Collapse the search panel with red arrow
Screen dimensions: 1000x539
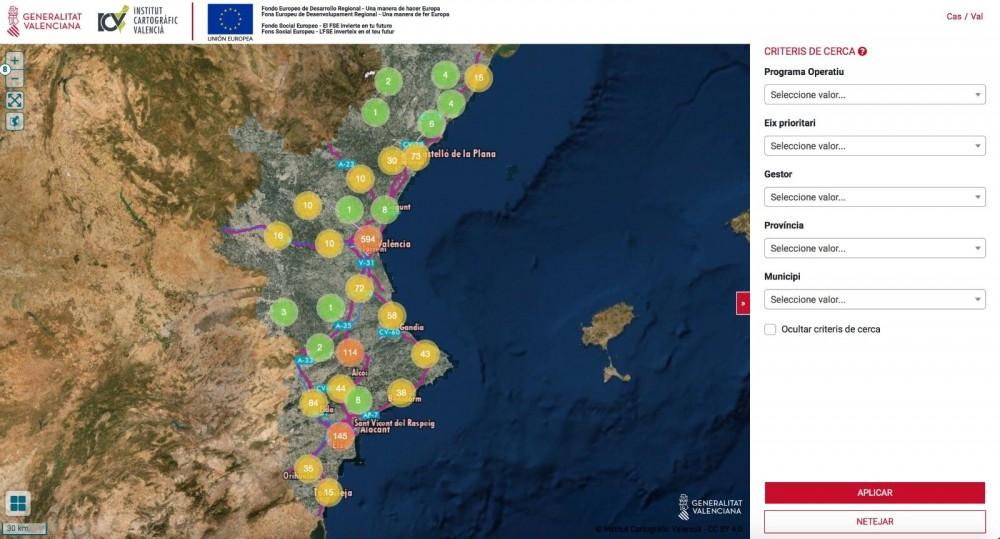[x=743, y=302]
